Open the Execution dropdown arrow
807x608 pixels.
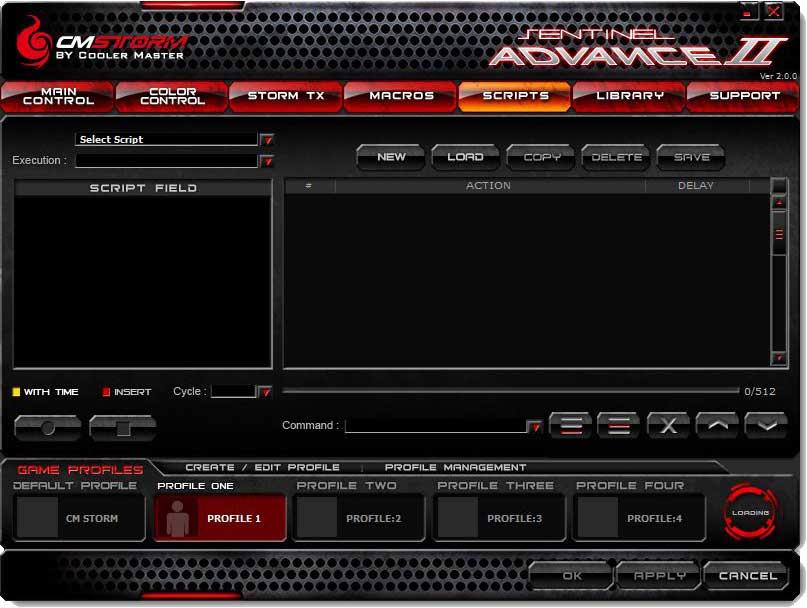pos(267,161)
